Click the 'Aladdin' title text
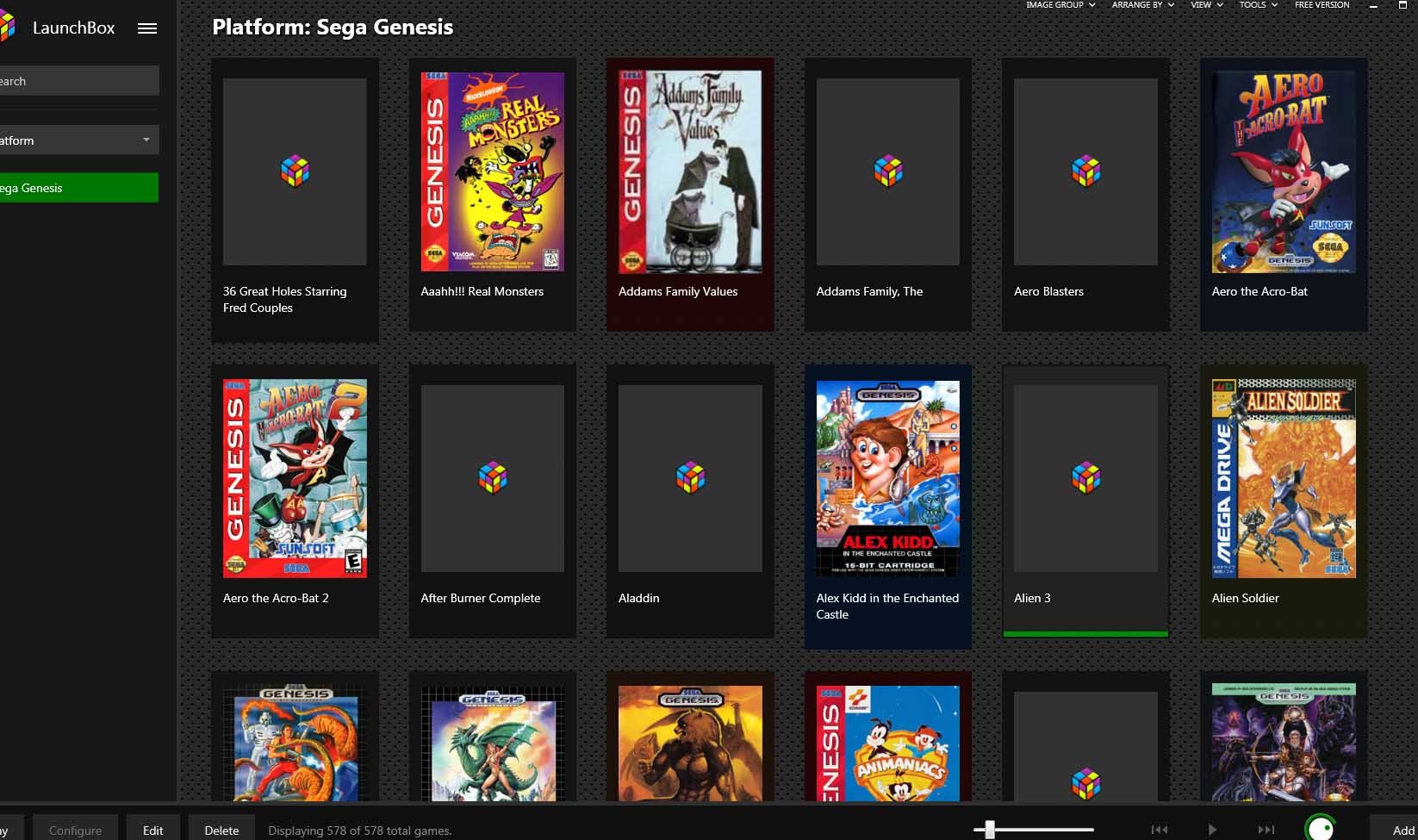The width and height of the screenshot is (1418, 840). pyautogui.click(x=639, y=599)
